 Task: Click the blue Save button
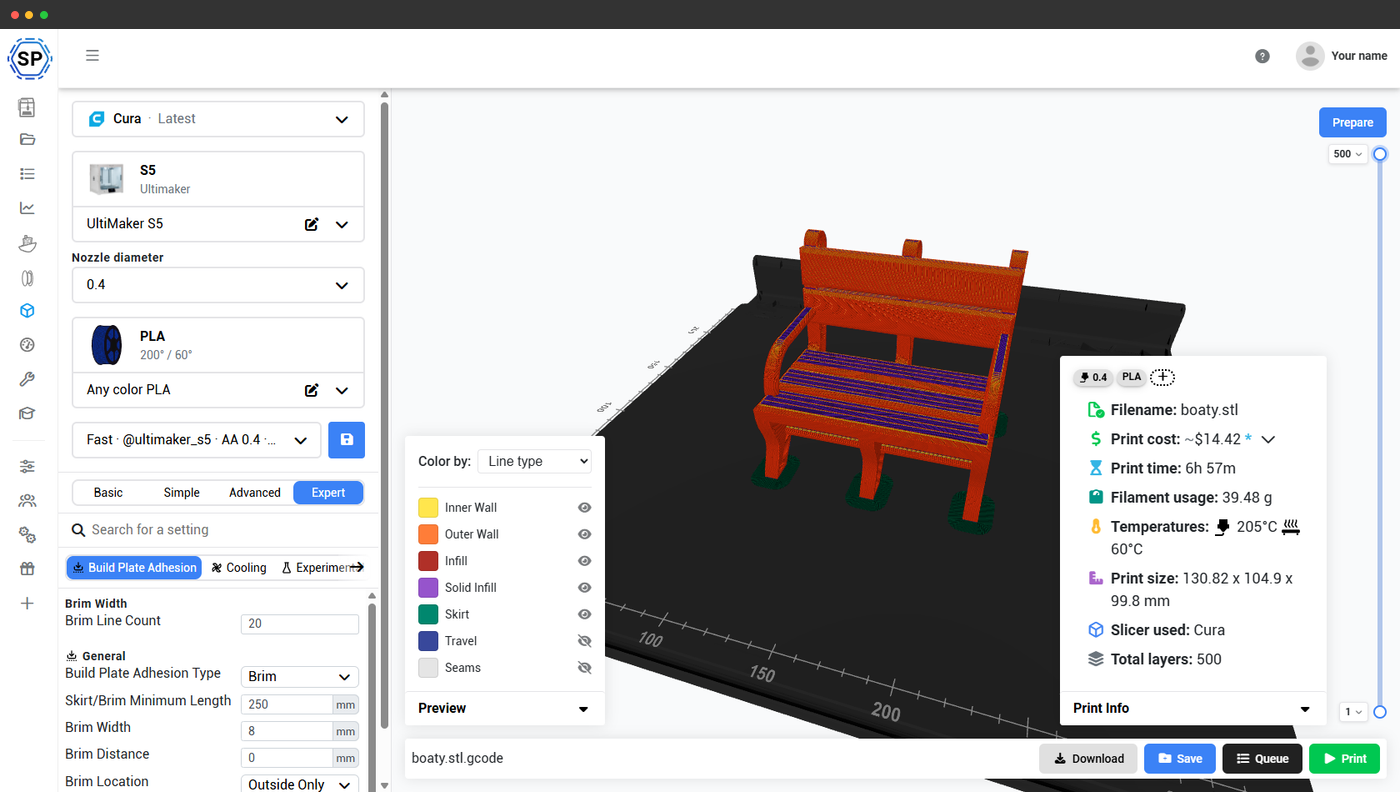coord(1180,759)
